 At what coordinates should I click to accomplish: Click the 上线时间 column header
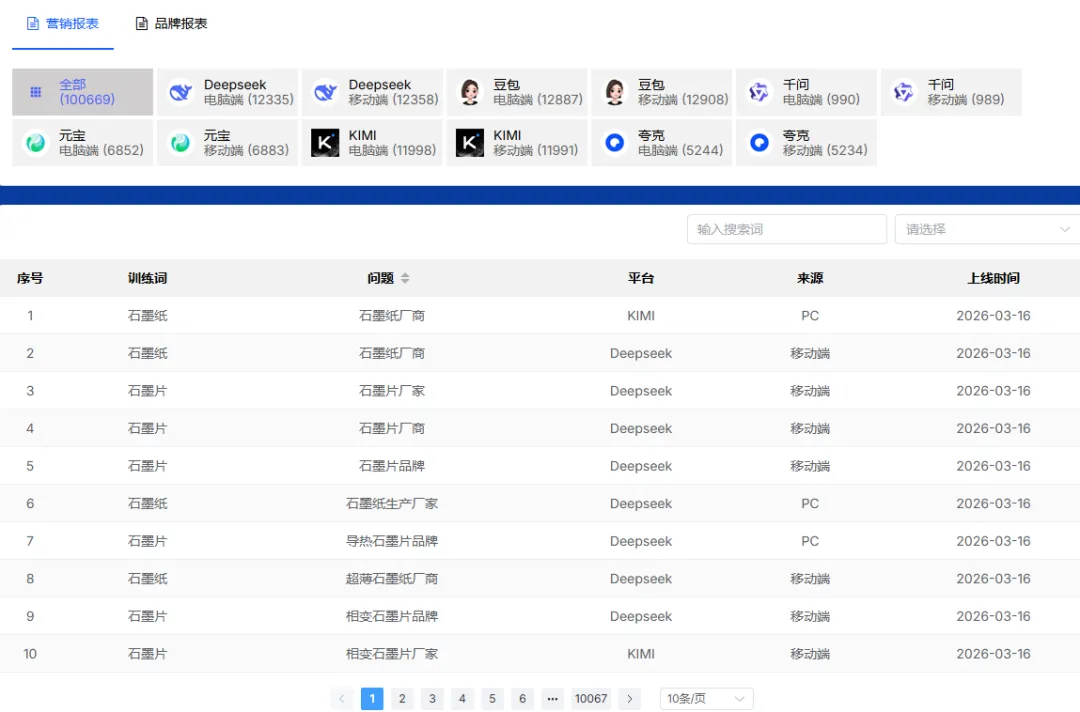pos(993,278)
